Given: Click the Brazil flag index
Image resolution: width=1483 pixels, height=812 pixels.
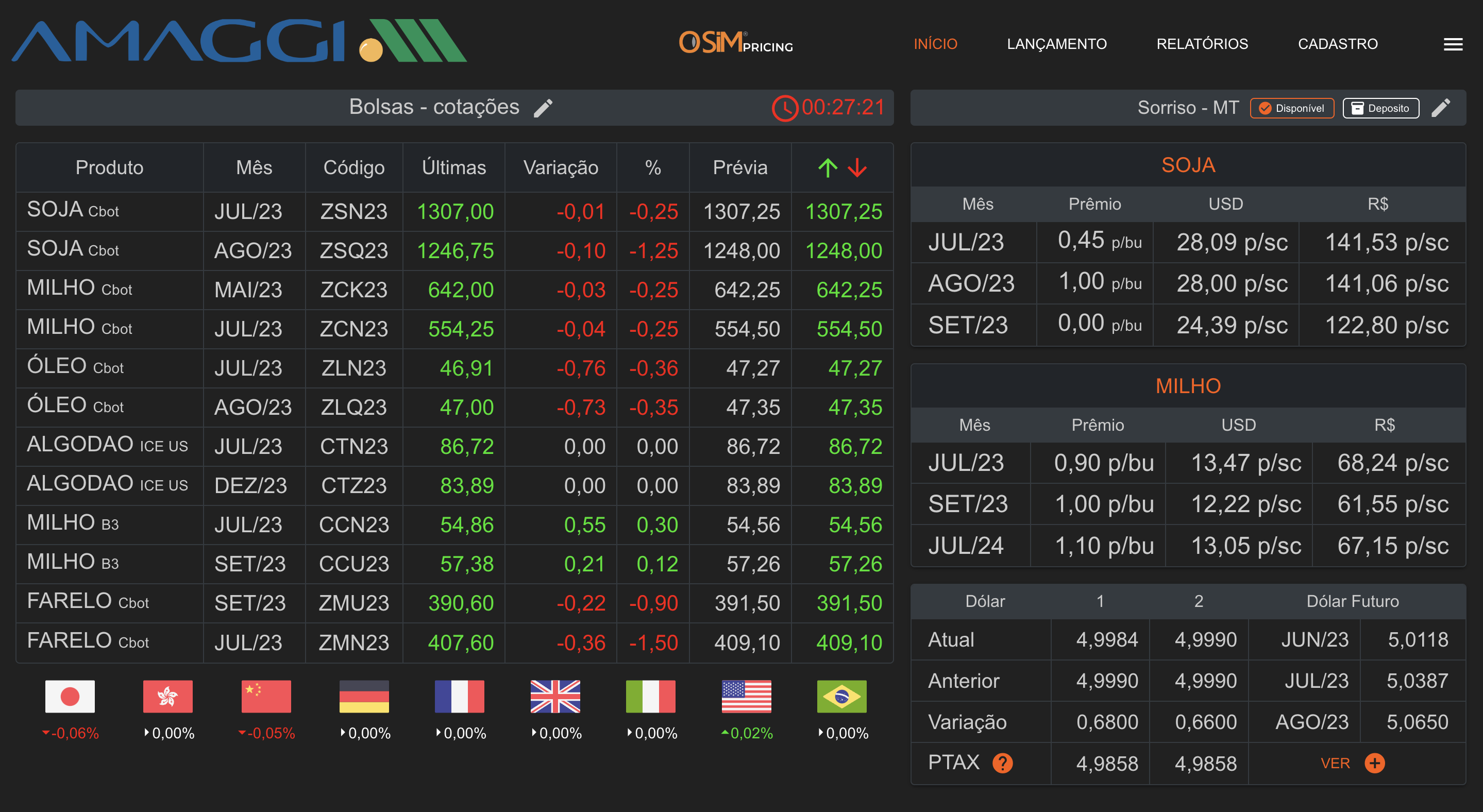Looking at the screenshot, I should coord(841,696).
